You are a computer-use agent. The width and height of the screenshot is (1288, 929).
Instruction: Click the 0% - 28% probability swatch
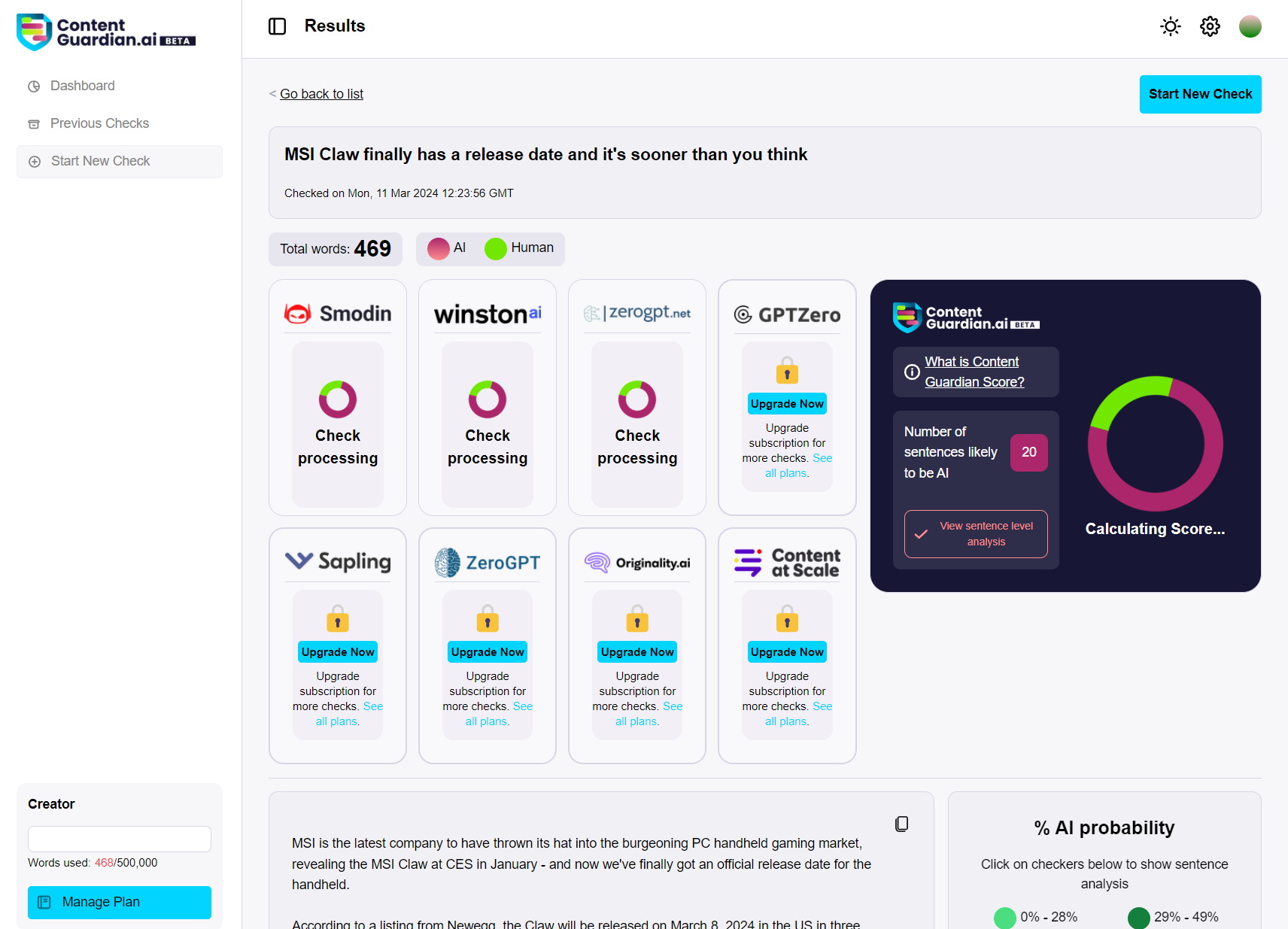point(1005,918)
